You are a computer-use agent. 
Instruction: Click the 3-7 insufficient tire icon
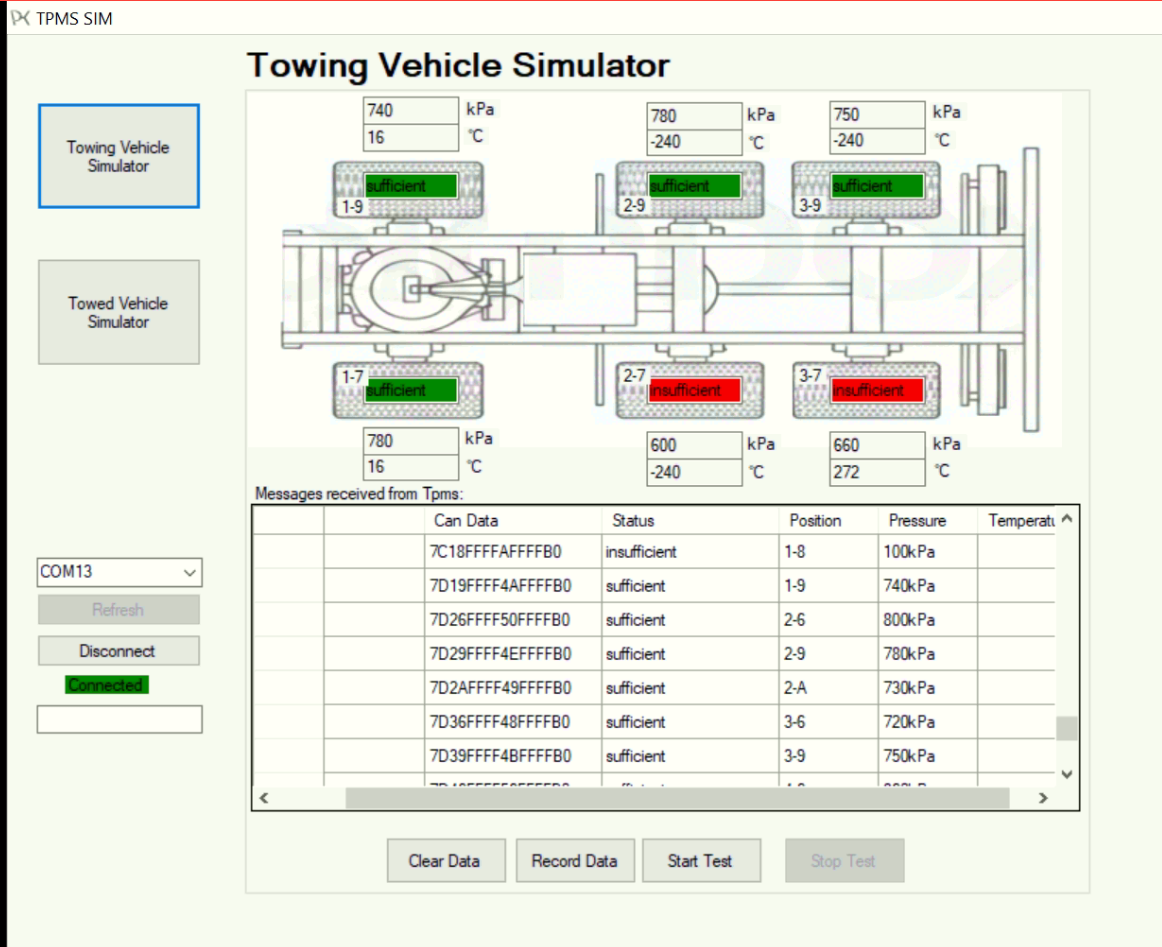866,390
